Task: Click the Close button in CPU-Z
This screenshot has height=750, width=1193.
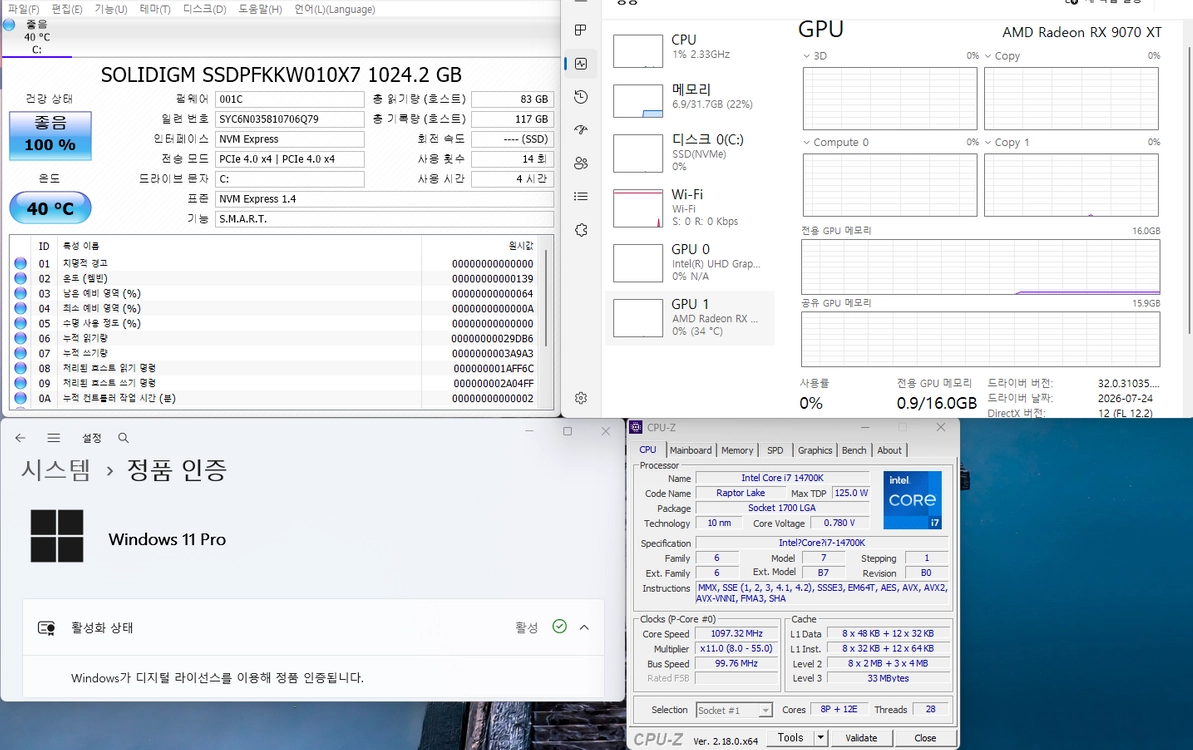Action: pos(925,738)
